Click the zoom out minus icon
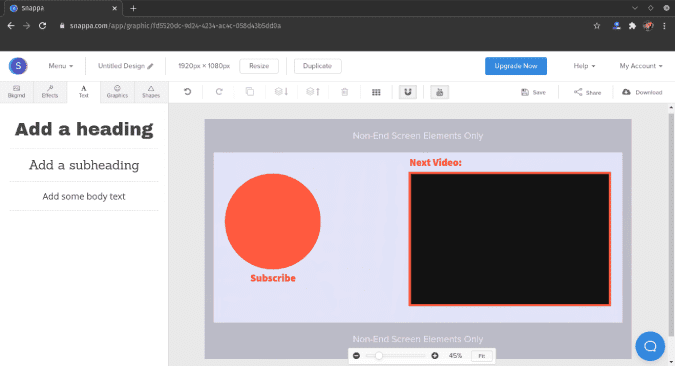Image resolution: width=675 pixels, height=366 pixels. click(x=356, y=356)
